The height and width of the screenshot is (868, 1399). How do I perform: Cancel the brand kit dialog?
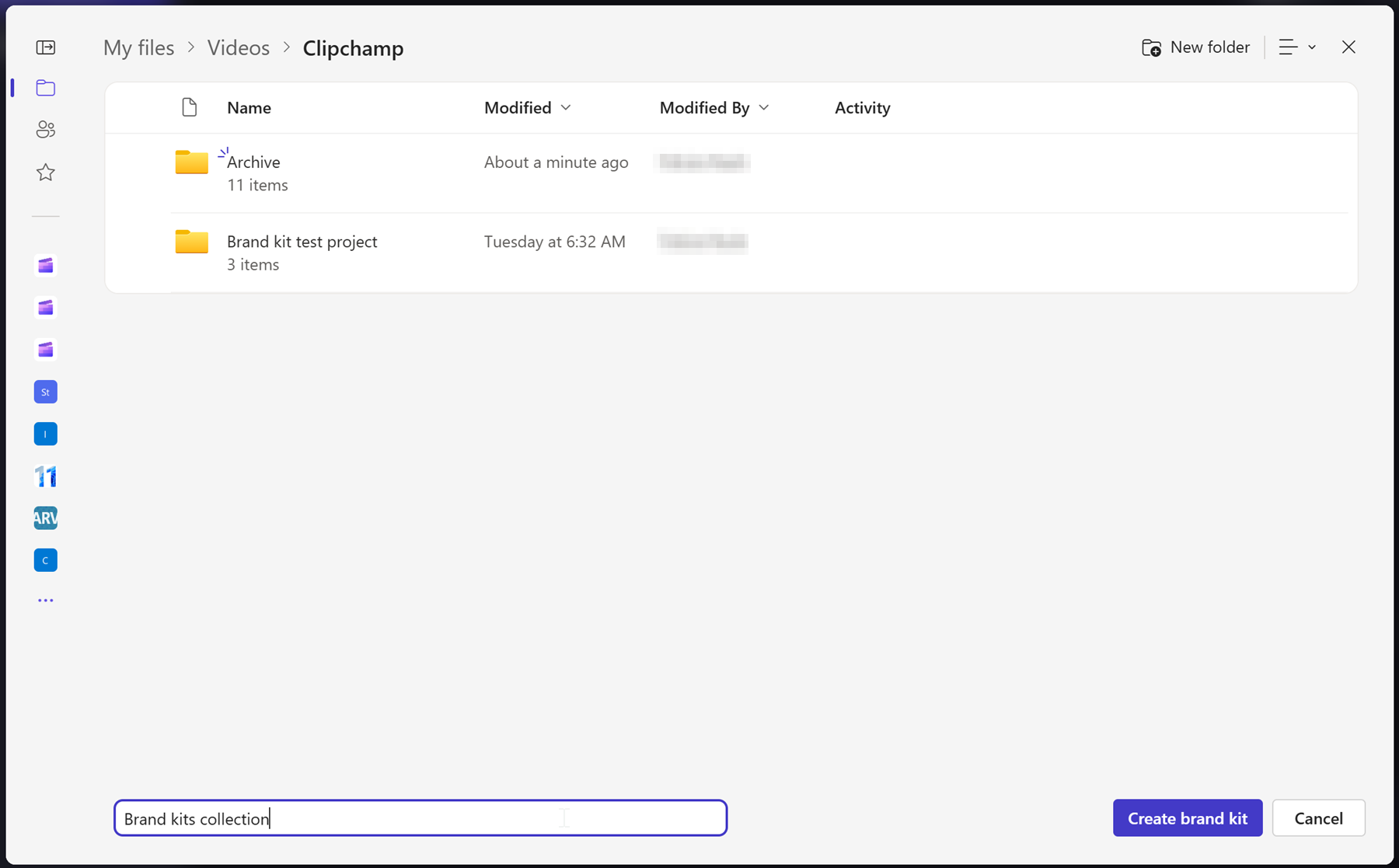[1318, 817]
